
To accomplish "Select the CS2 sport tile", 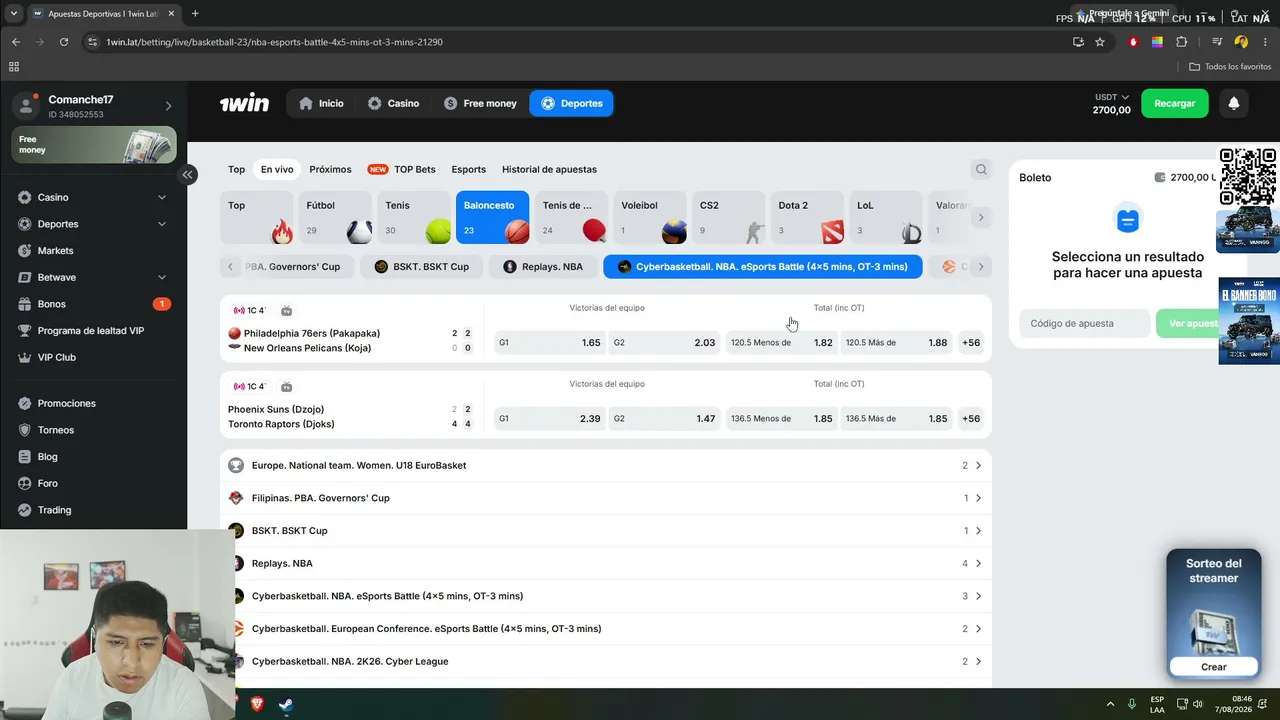I will pyautogui.click(x=729, y=217).
